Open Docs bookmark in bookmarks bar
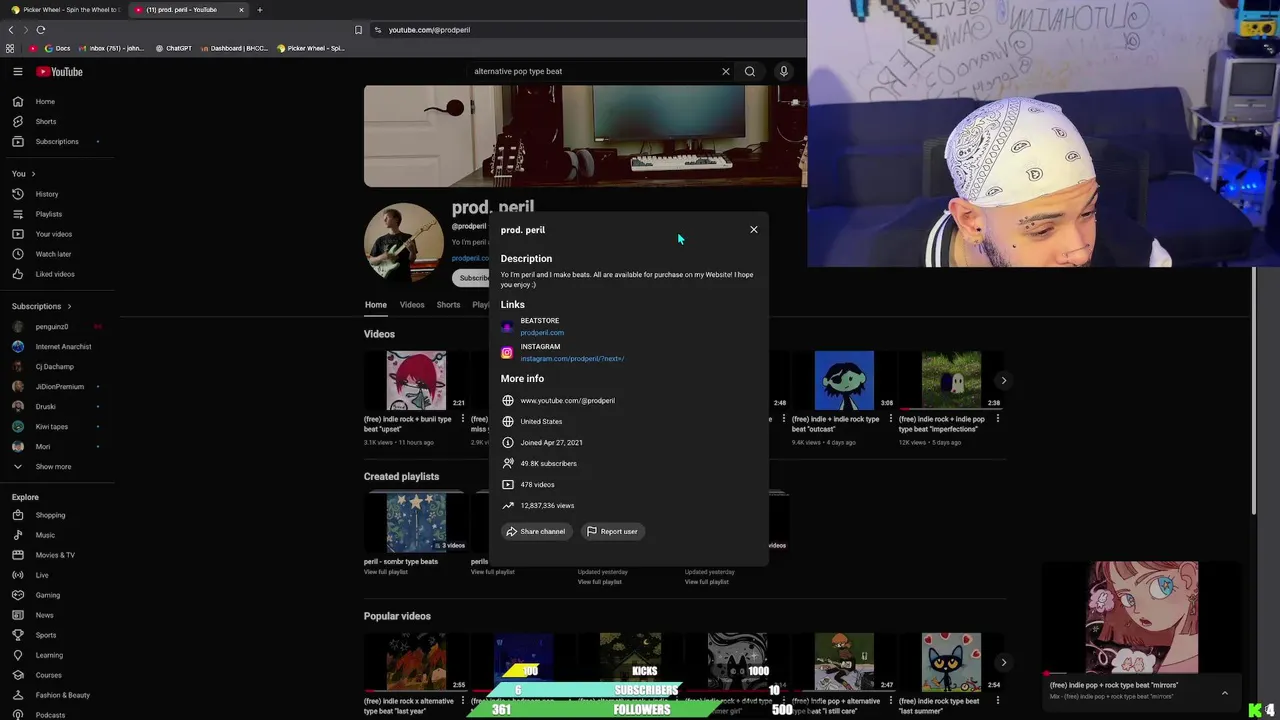This screenshot has width=1280, height=720. coord(57,48)
